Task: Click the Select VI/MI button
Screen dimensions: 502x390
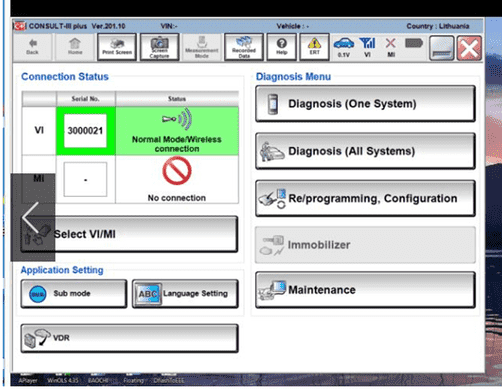Action: tap(129, 234)
